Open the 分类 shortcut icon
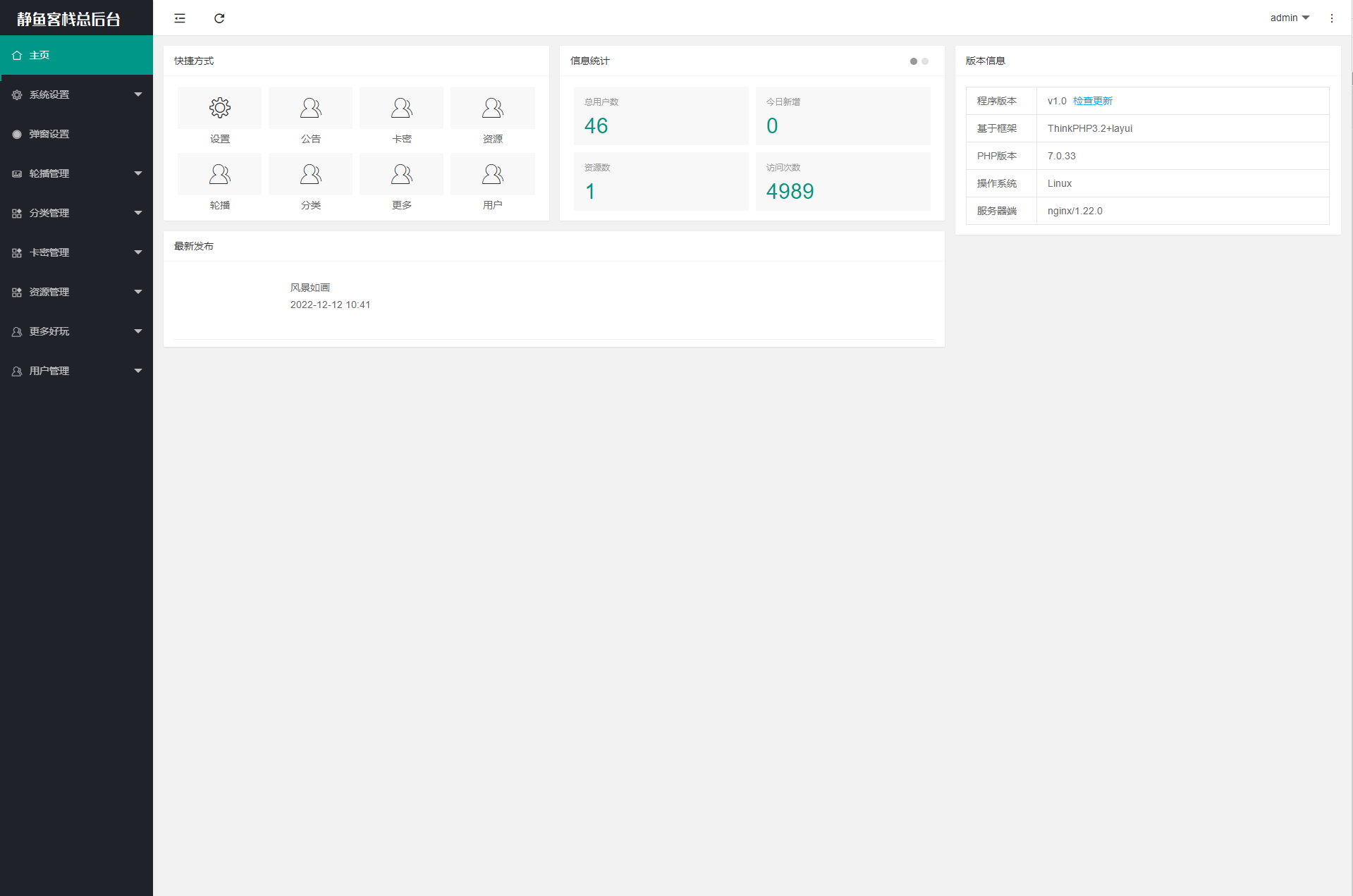 coord(310,174)
